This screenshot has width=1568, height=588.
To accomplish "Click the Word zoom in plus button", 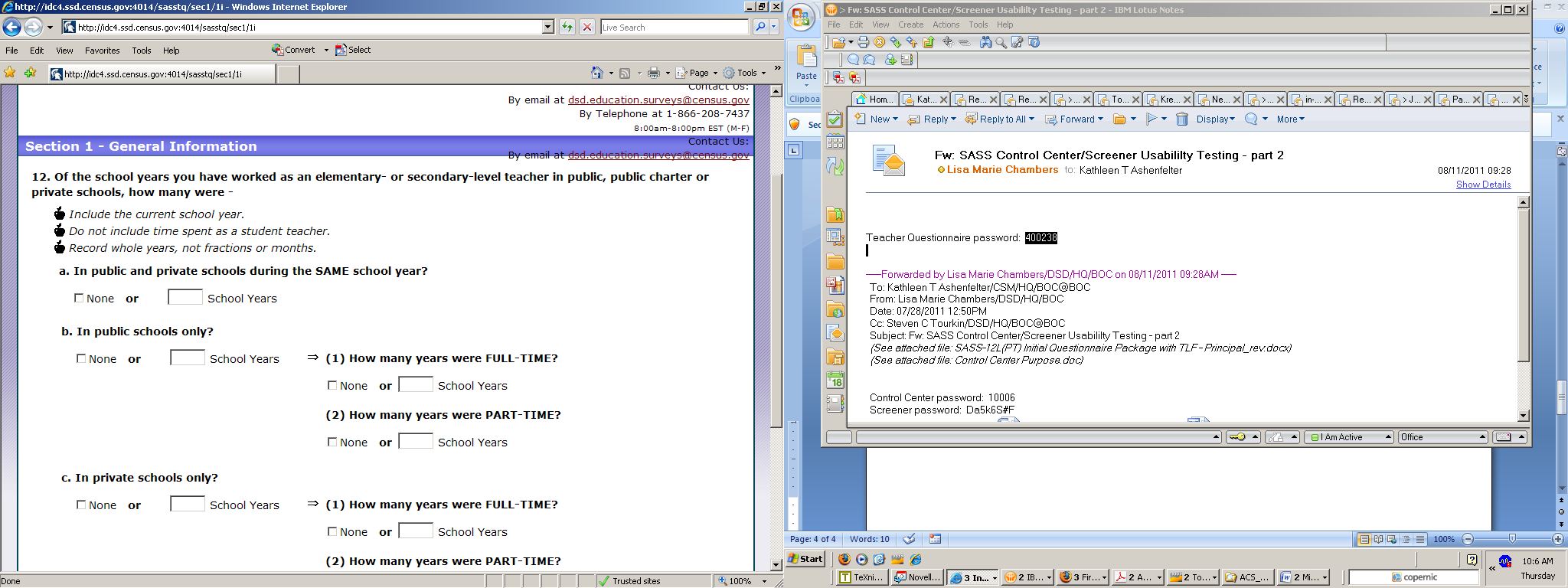I will point(1557,539).
